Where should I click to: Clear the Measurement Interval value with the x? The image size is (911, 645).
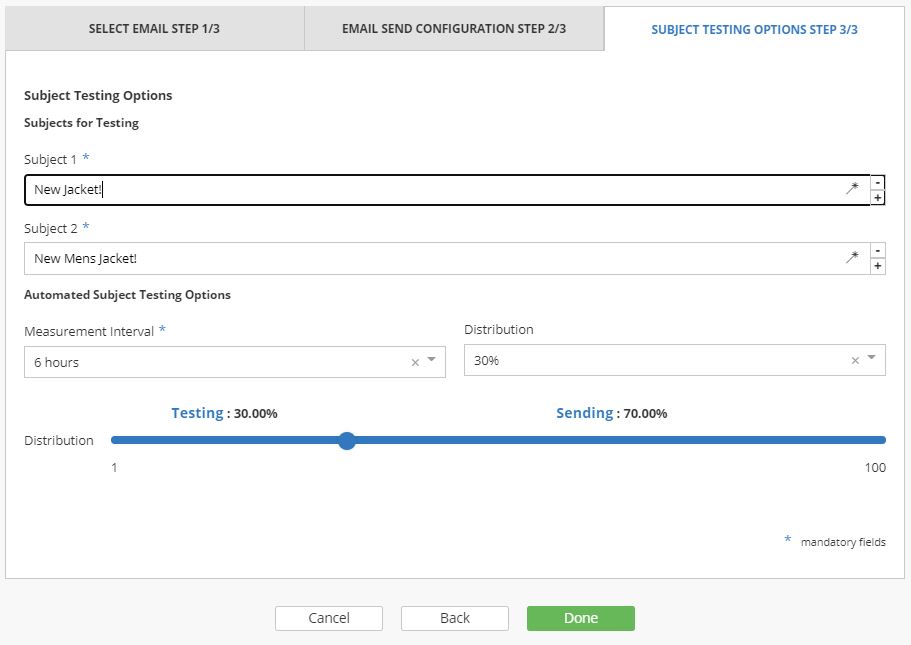coord(415,363)
